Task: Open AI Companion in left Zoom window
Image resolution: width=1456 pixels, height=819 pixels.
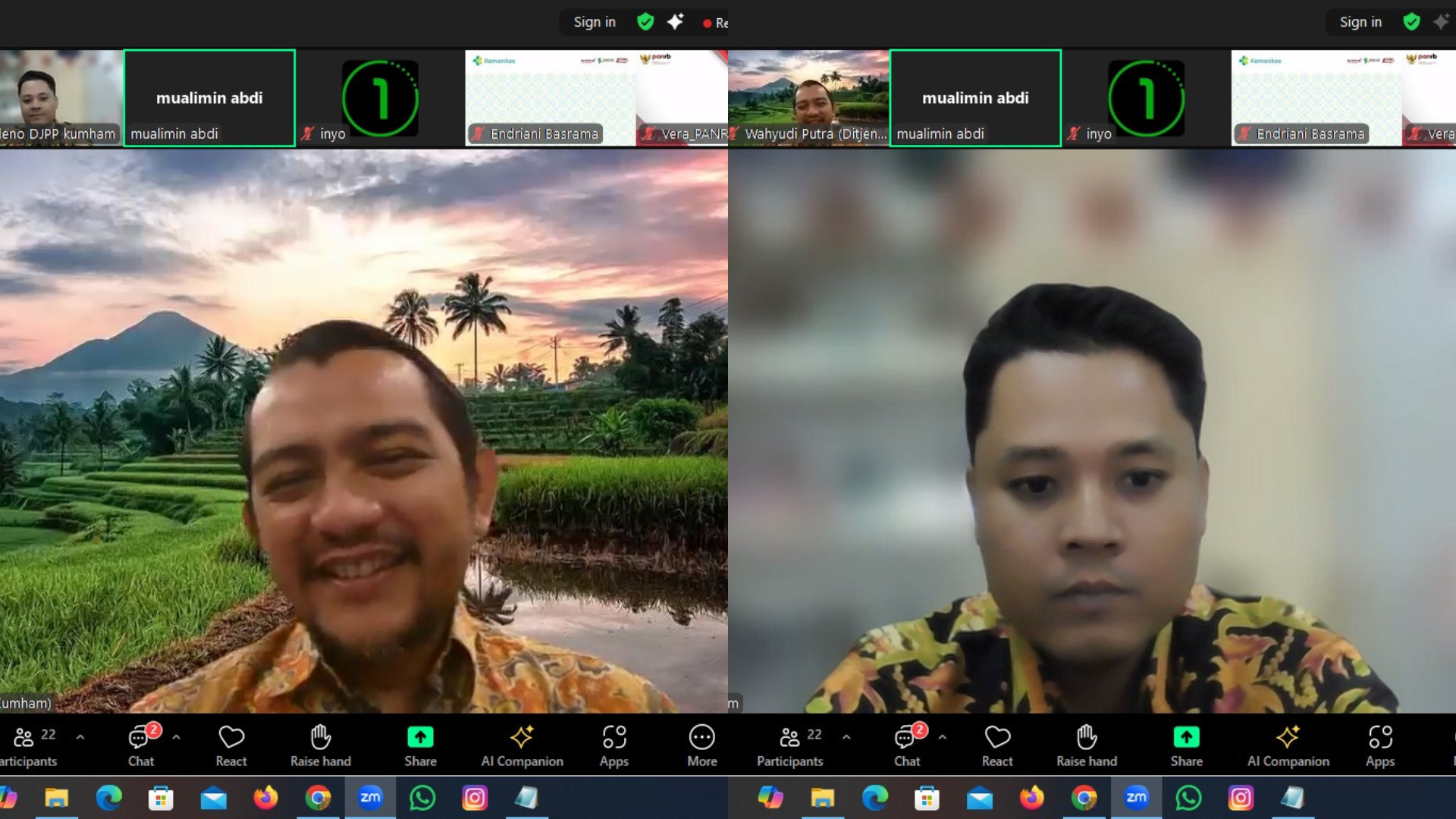Action: pyautogui.click(x=522, y=747)
